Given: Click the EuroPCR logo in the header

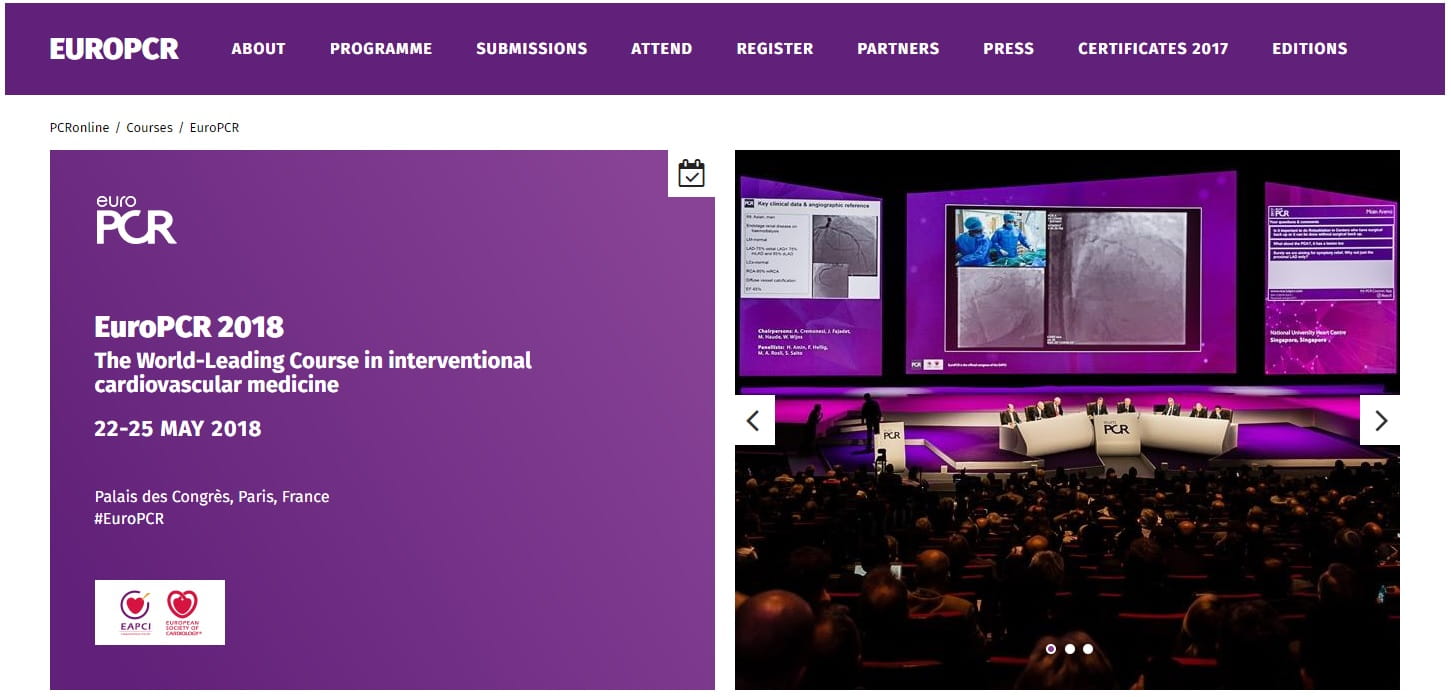Looking at the screenshot, I should 114,48.
